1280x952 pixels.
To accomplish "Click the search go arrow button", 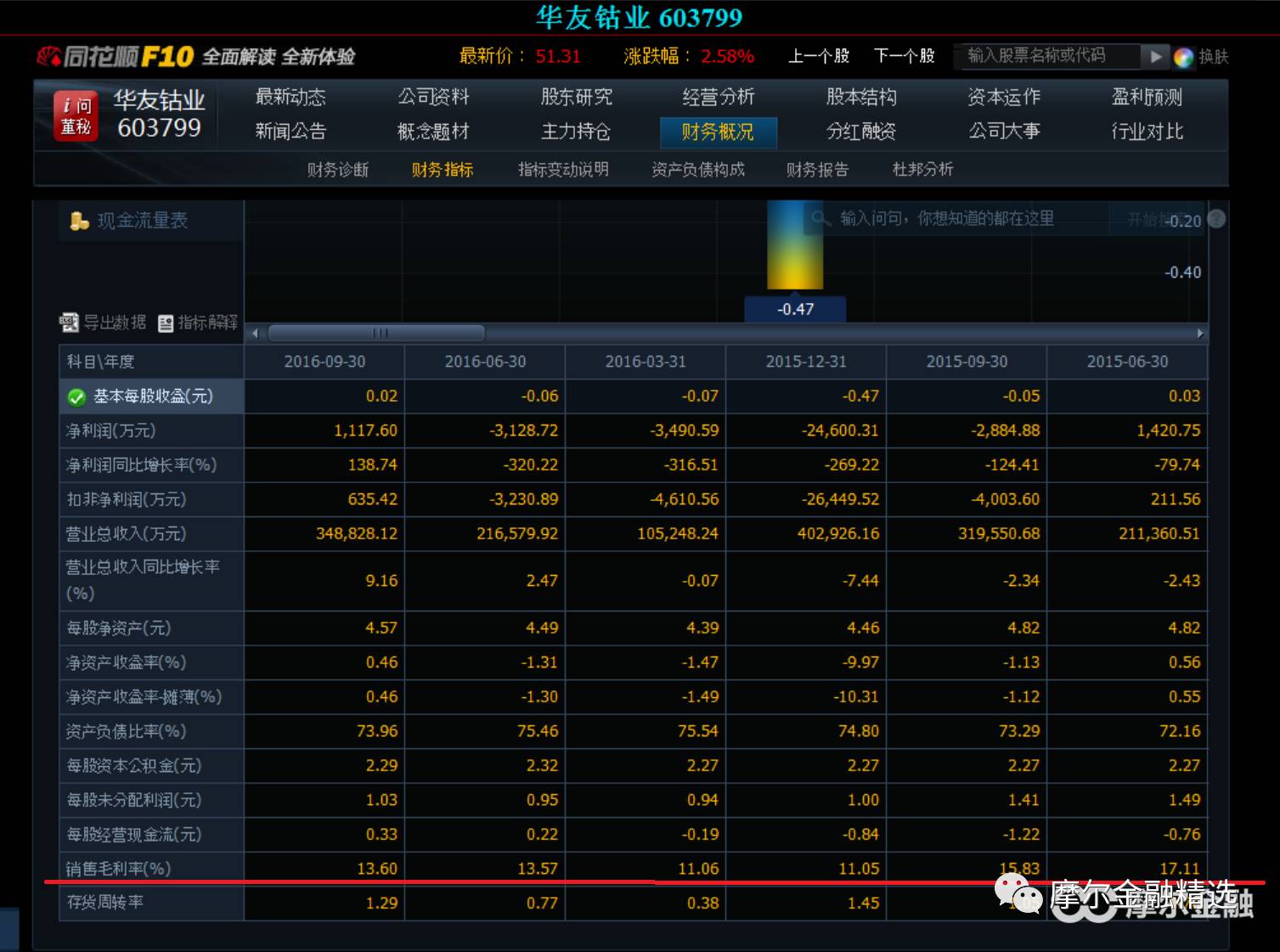I will click(x=1154, y=56).
